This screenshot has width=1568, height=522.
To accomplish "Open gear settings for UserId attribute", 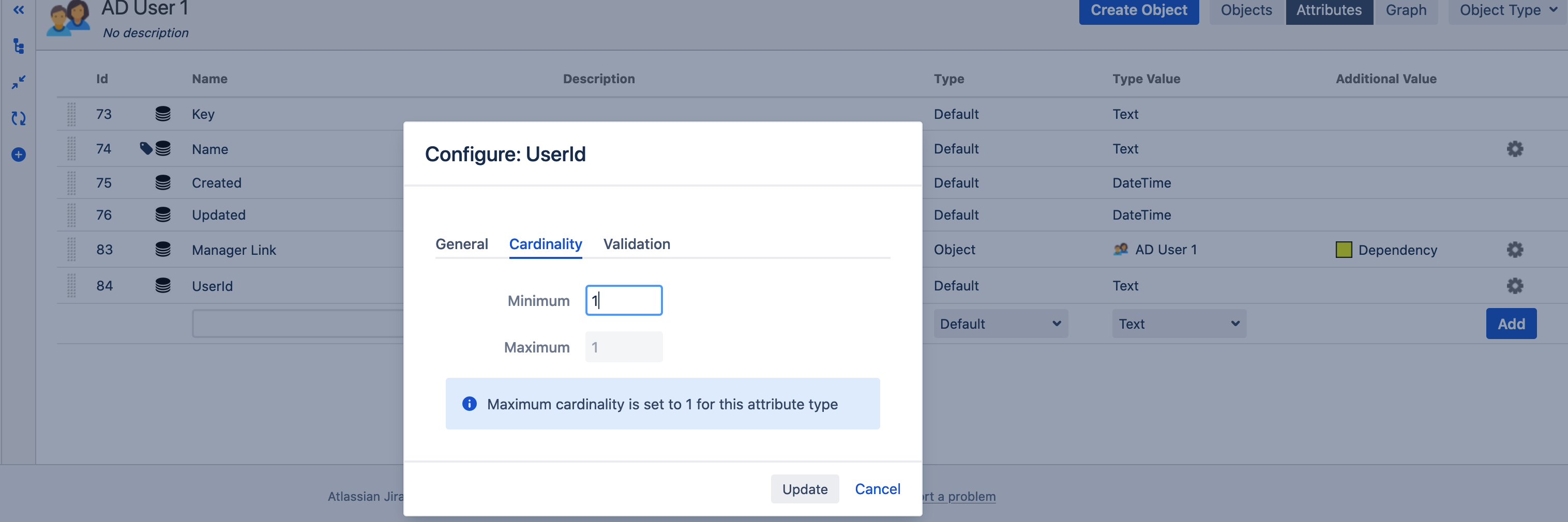I will pos(1514,286).
